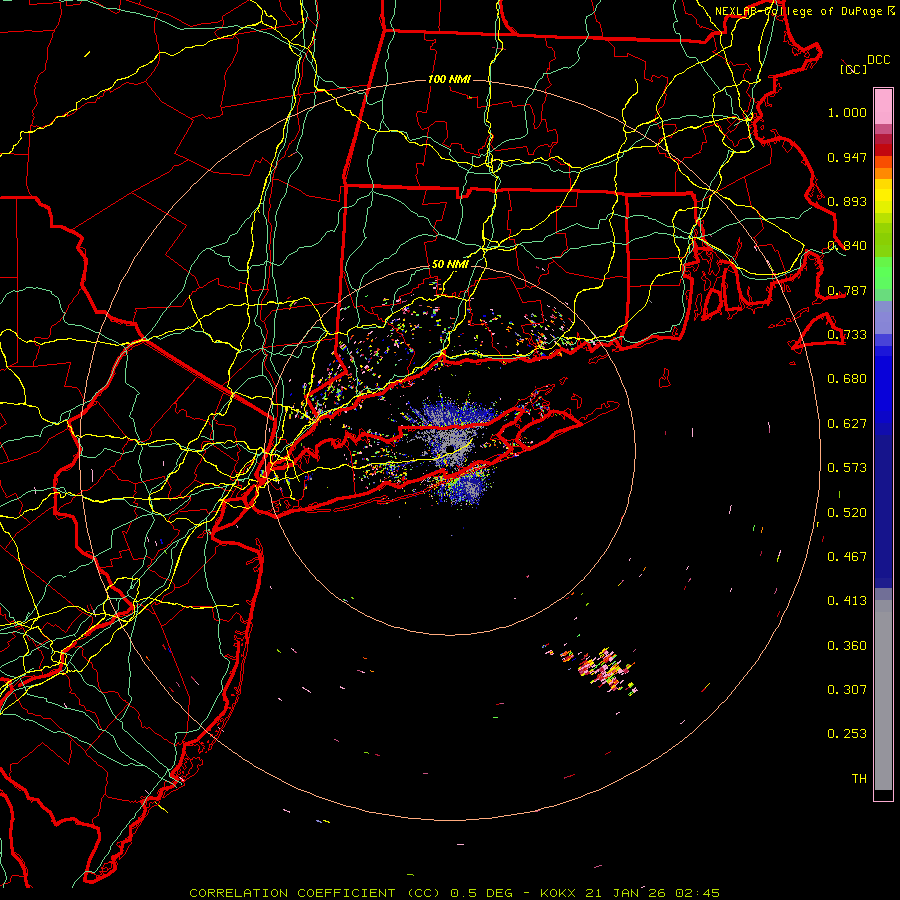This screenshot has width=900, height=900.
Task: Click the 0.627 legend value
Action: (x=847, y=424)
